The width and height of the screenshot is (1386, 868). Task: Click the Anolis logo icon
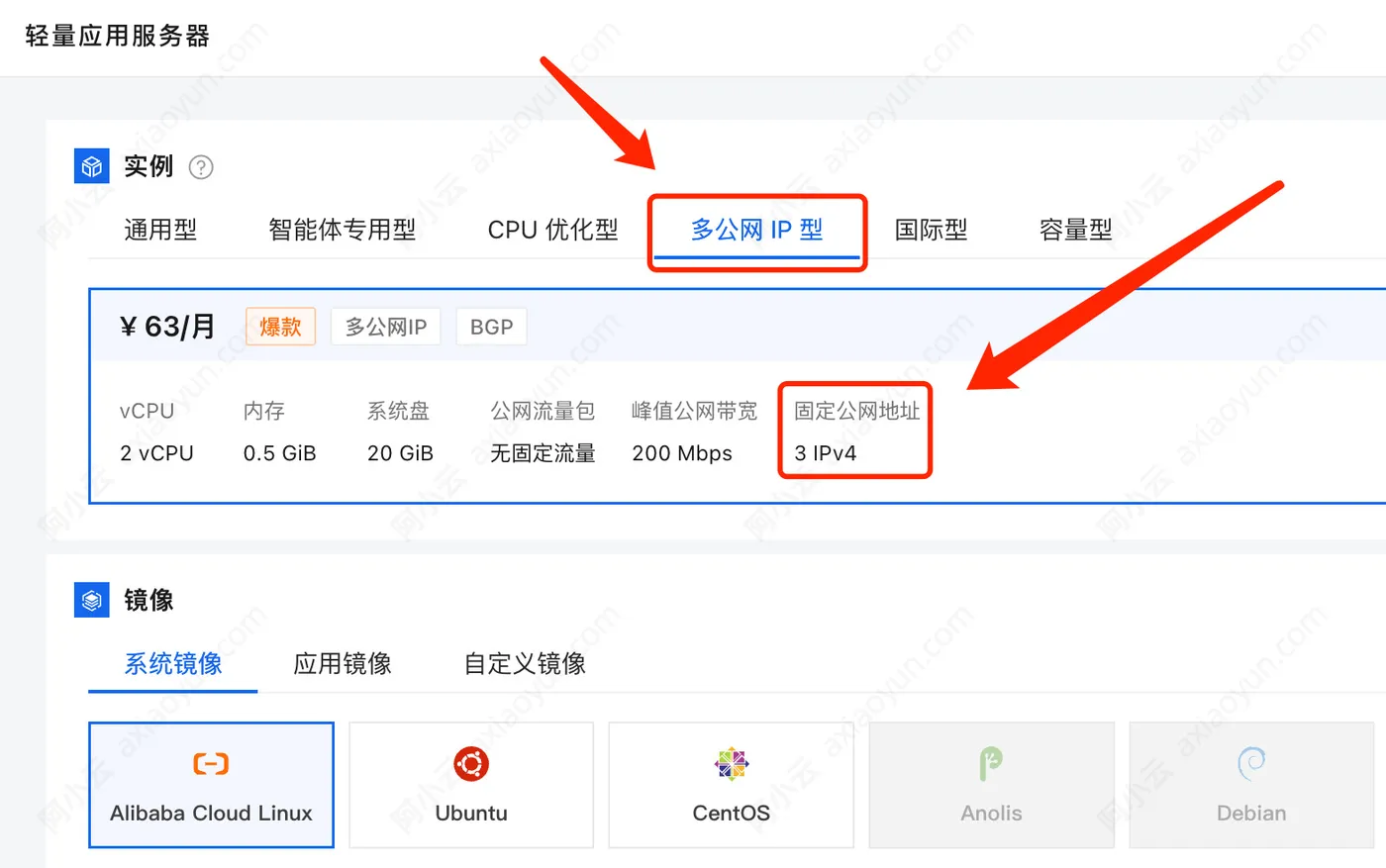(991, 764)
